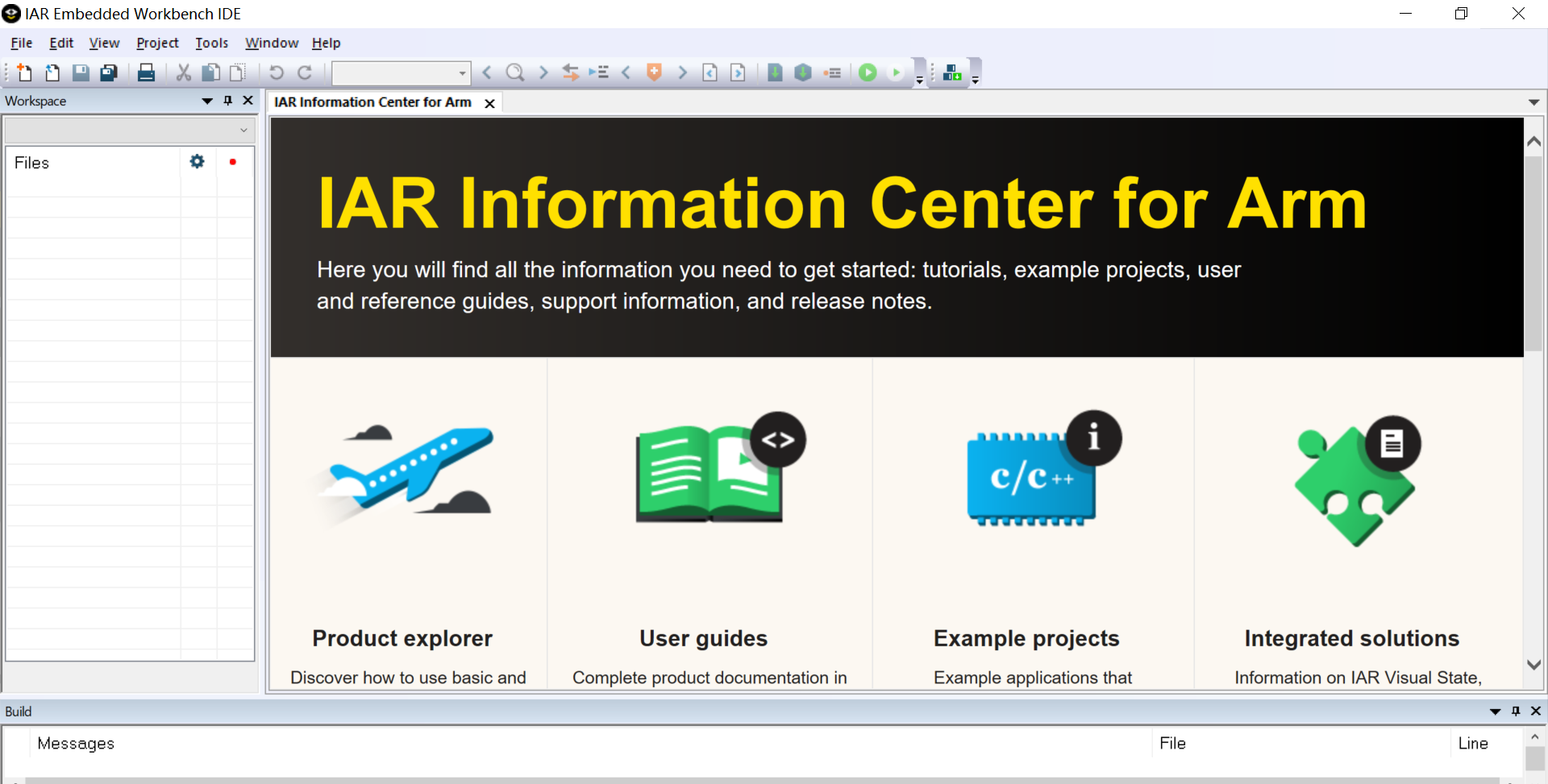Viewport: 1548px width, 784px height.
Task: Open the Example projects link
Action: (x=1026, y=638)
